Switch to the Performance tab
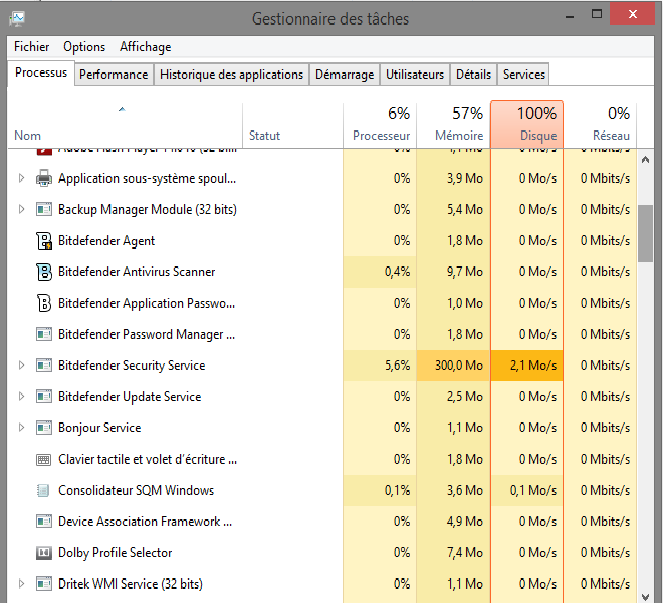The width and height of the screenshot is (663, 603). tap(114, 74)
